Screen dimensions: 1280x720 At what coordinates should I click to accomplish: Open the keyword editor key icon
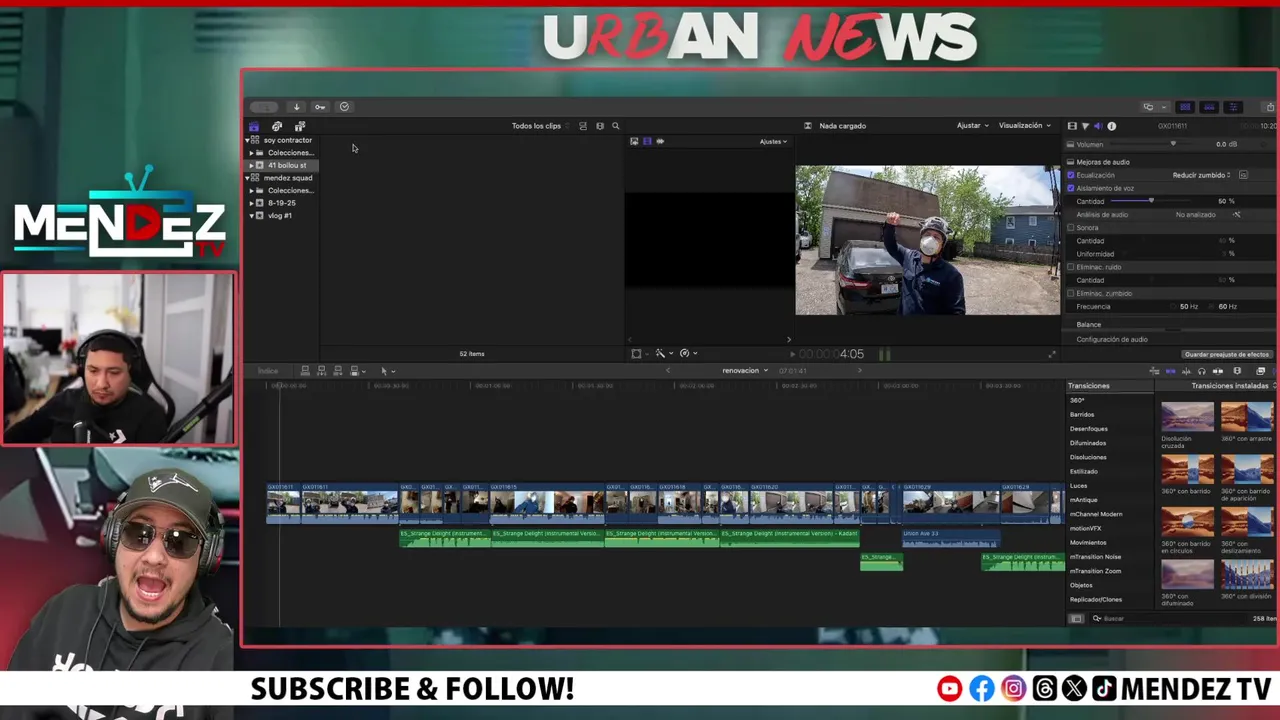tap(320, 107)
